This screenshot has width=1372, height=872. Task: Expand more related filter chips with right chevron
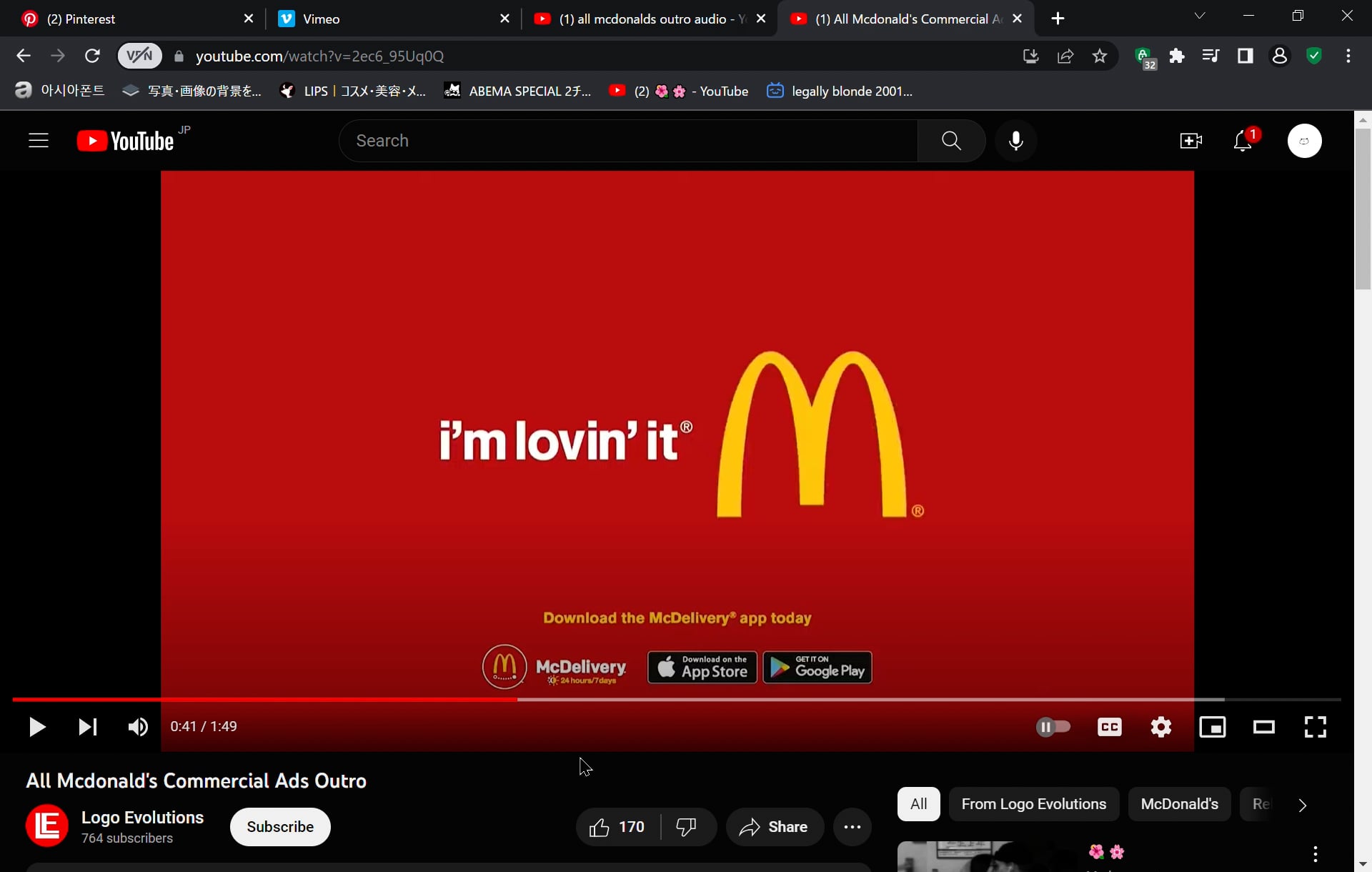(x=1302, y=804)
